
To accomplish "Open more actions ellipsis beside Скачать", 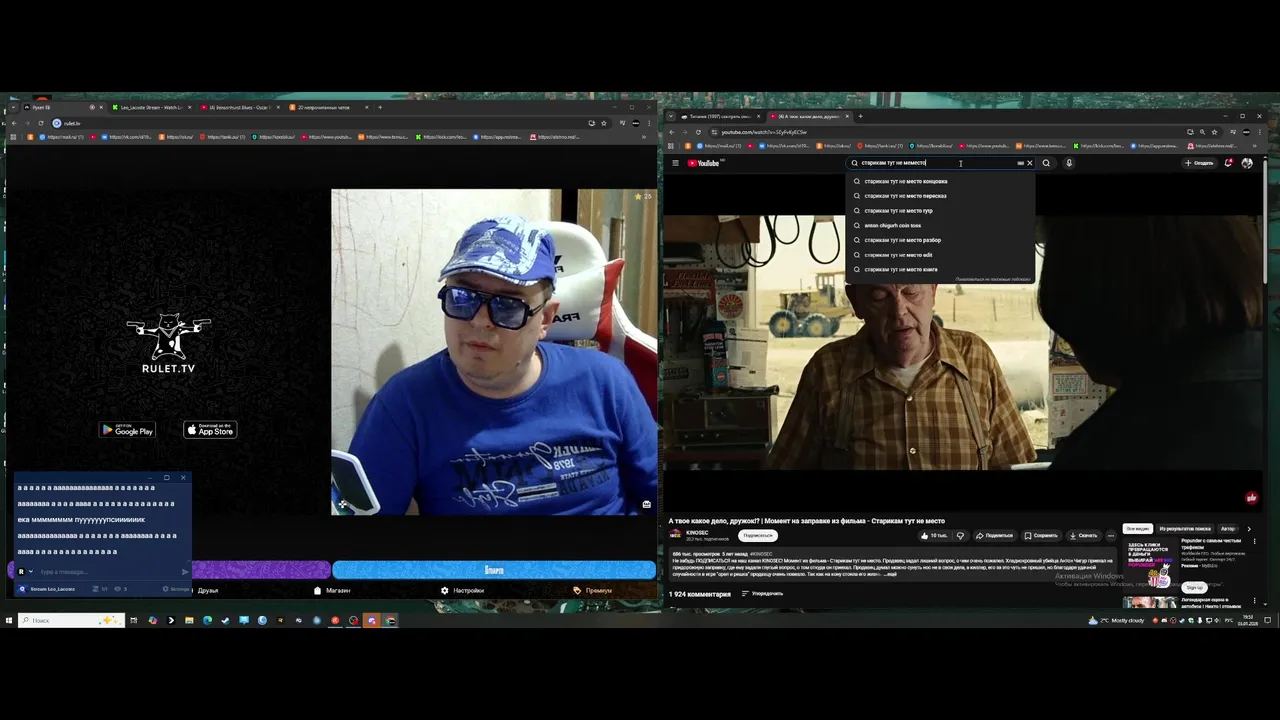I will (1110, 535).
